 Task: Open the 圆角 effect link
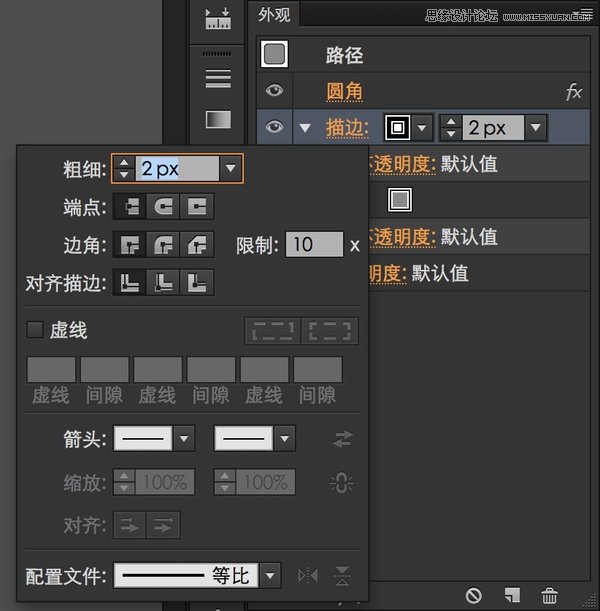click(344, 92)
